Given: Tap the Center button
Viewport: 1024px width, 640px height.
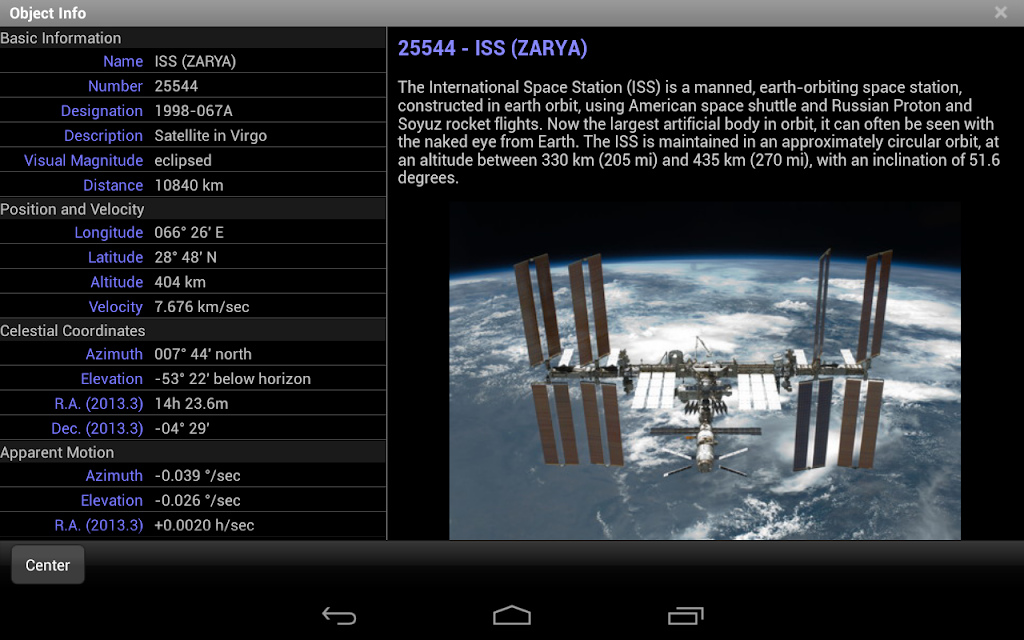Looking at the screenshot, I should [48, 565].
